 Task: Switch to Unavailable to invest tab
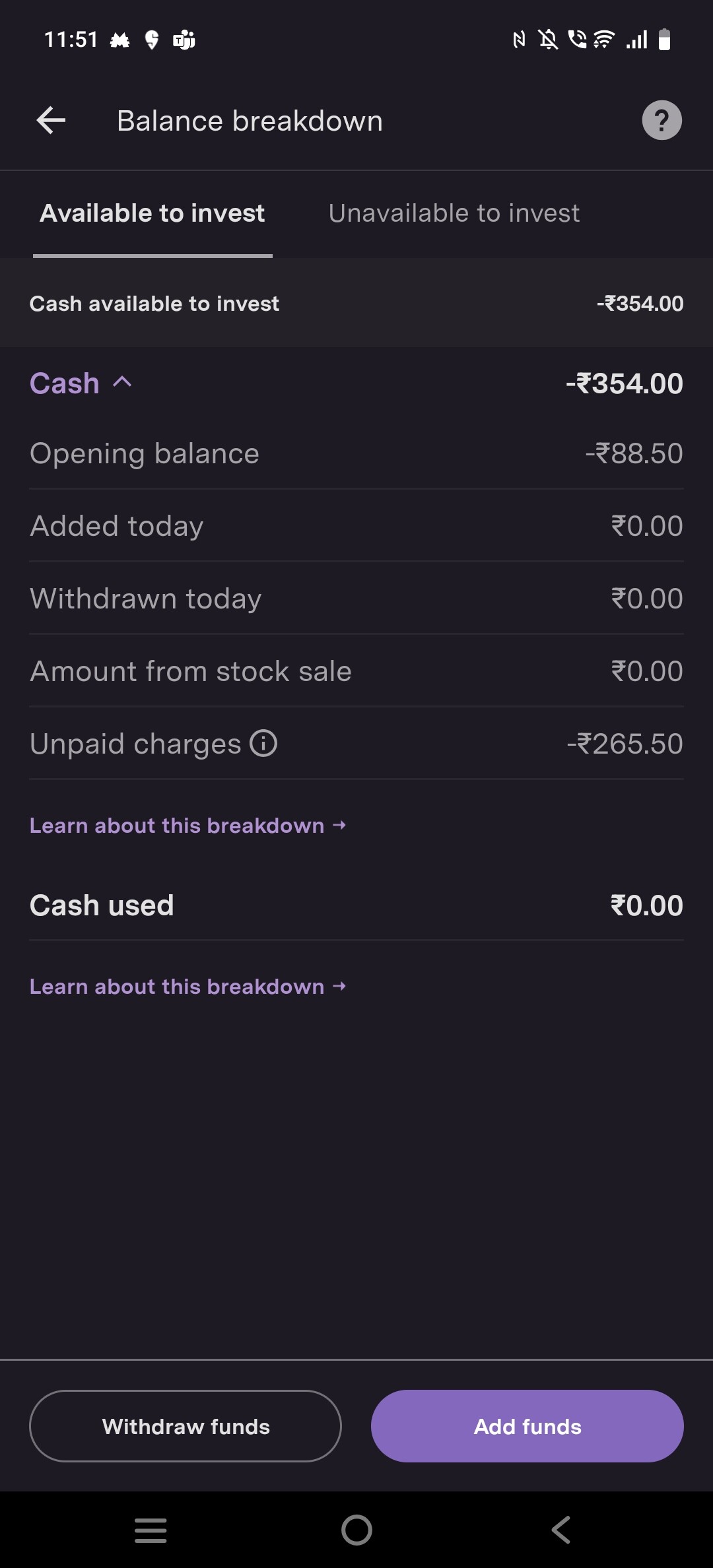(454, 213)
